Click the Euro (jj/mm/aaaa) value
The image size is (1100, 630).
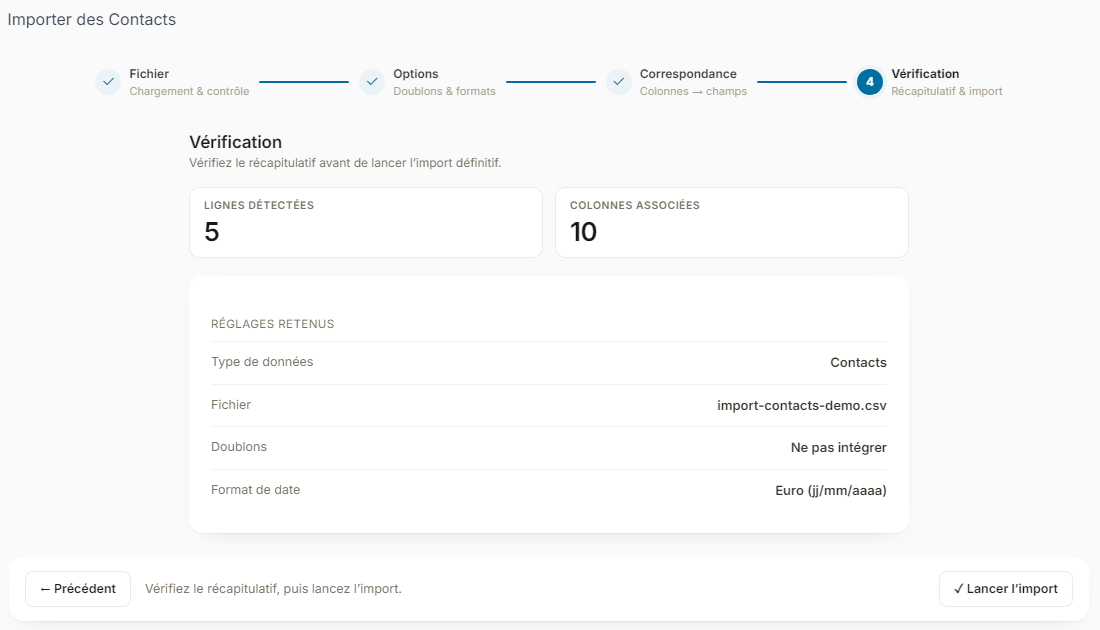pyautogui.click(x=831, y=490)
